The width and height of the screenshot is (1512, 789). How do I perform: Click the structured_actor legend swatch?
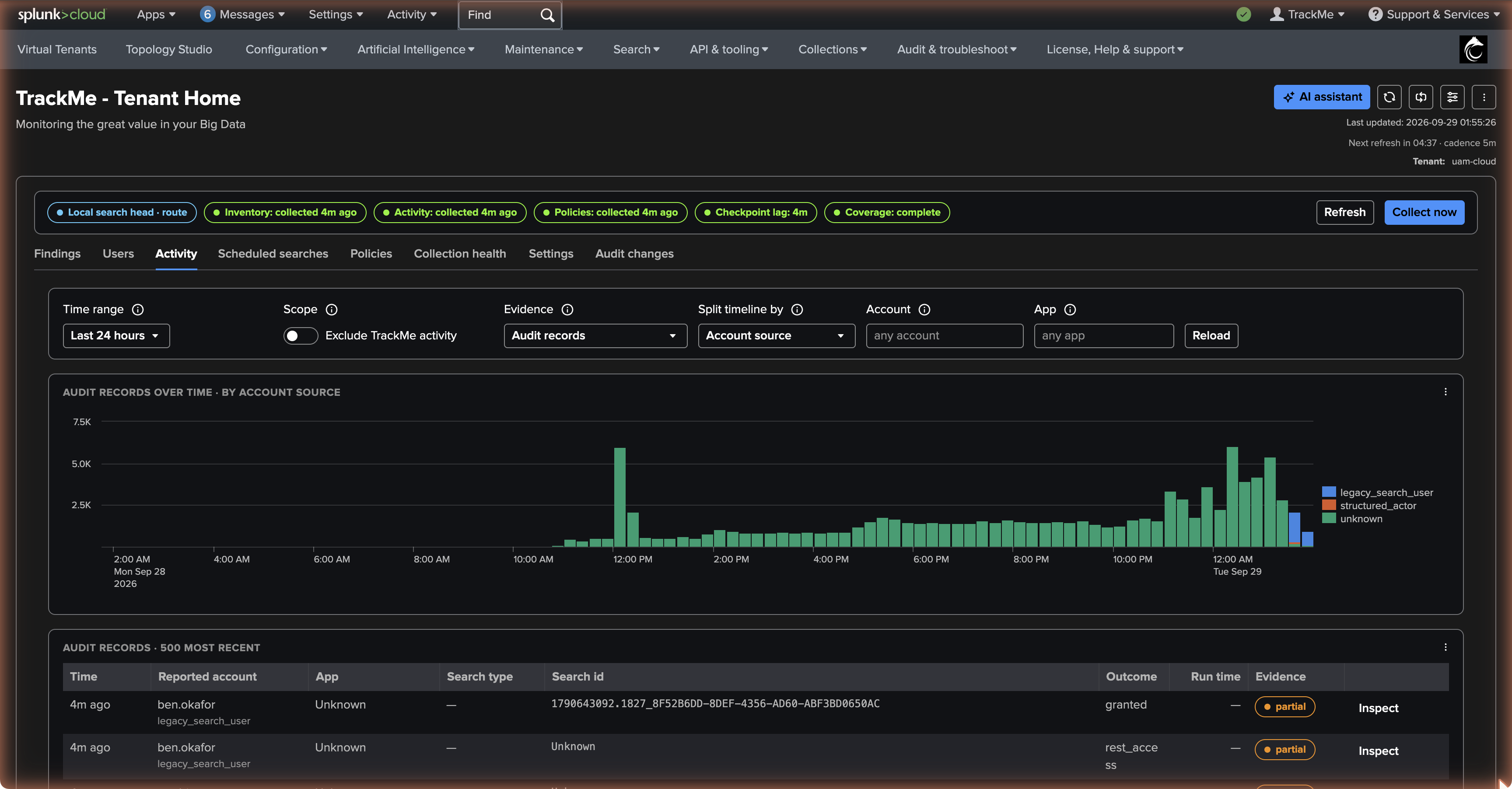(1328, 505)
